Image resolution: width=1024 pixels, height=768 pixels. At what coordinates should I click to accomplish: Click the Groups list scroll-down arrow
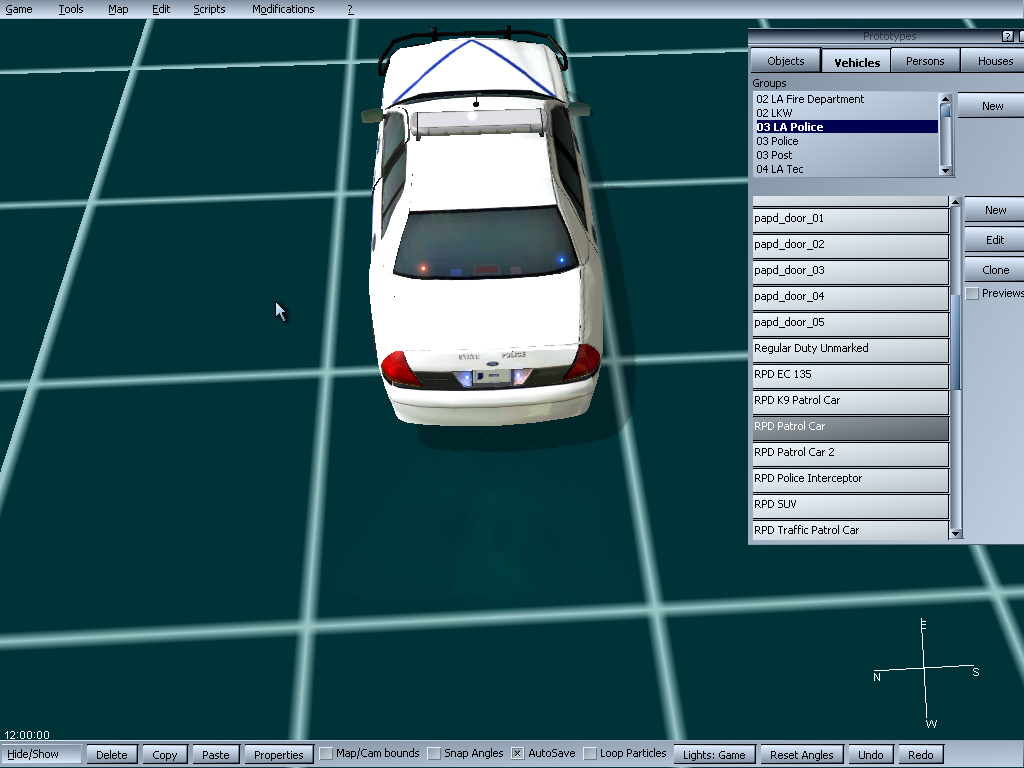[x=945, y=170]
